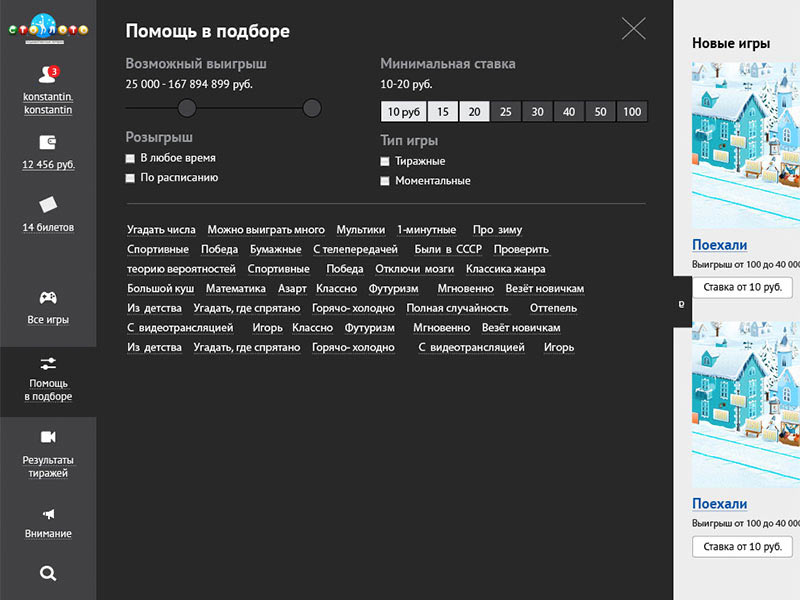800x600 pixels.
Task: Enable the В любое время checkbox
Action: pyautogui.click(x=130, y=158)
